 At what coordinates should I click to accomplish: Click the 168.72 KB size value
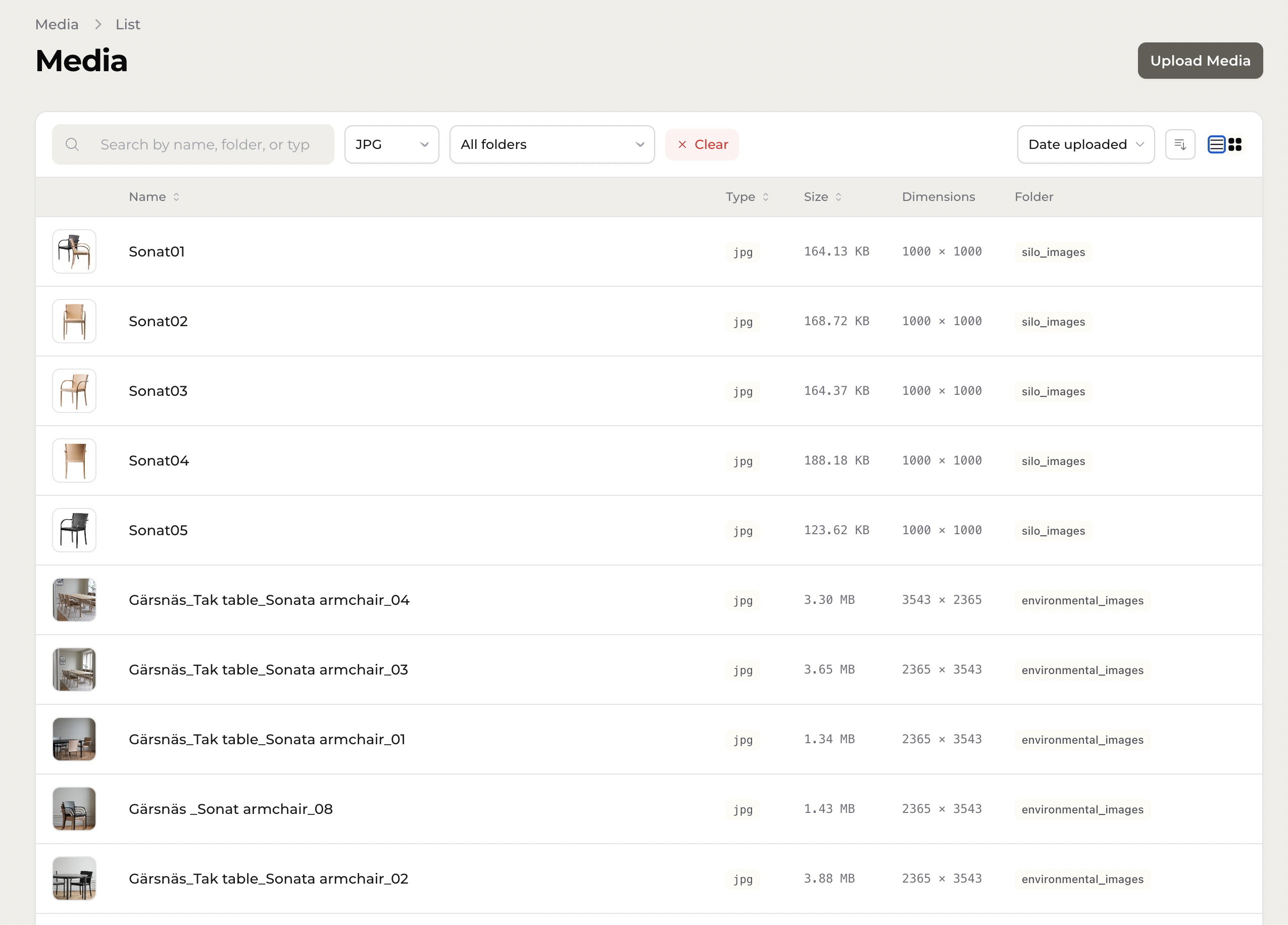point(836,322)
